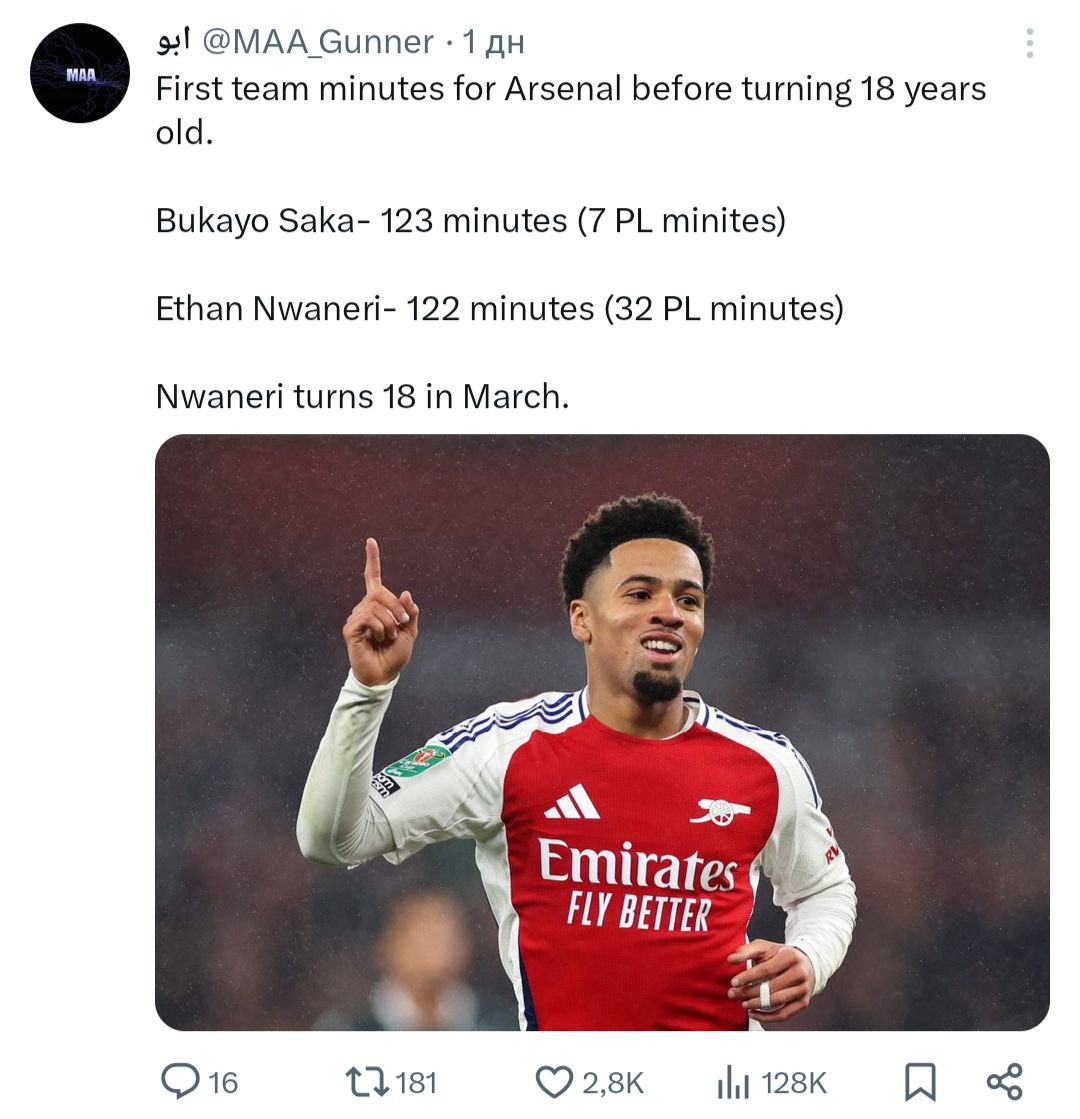The image size is (1080, 1119).
Task: Click the Ethan Nwaneri 122 minutes line
Action: [499, 309]
